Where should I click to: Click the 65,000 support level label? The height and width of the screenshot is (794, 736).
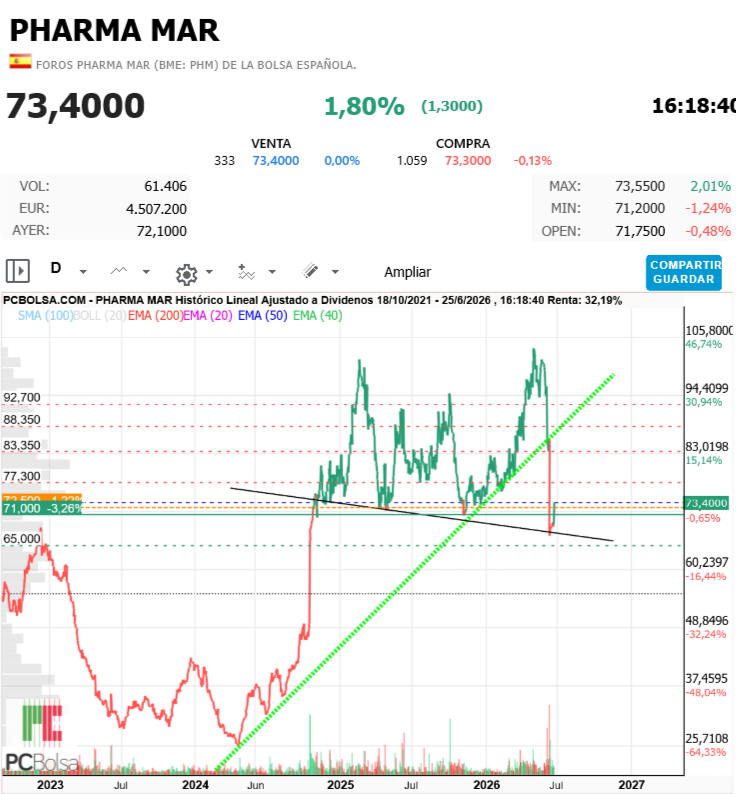(22, 538)
